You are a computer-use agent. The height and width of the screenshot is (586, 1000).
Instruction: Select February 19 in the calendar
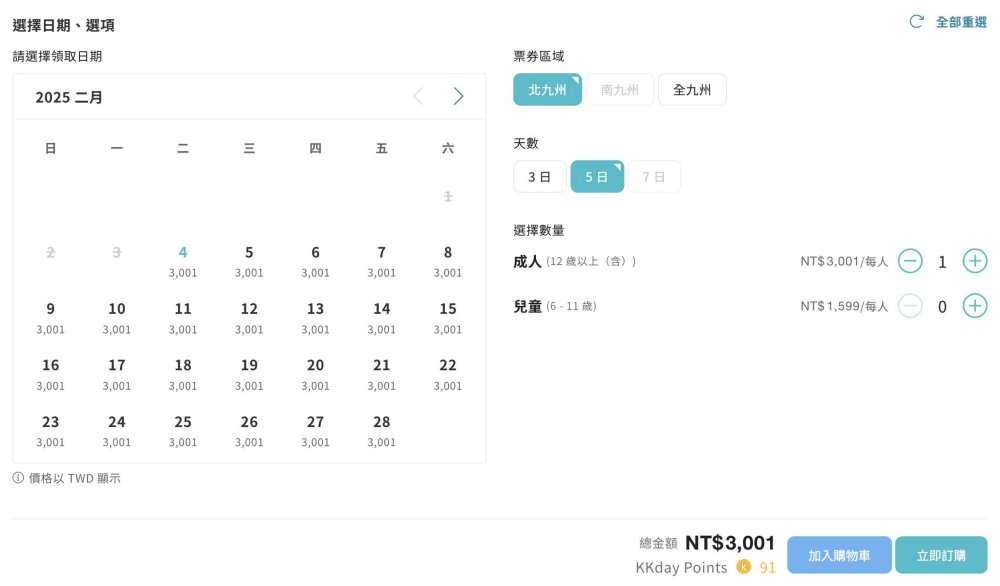point(249,374)
